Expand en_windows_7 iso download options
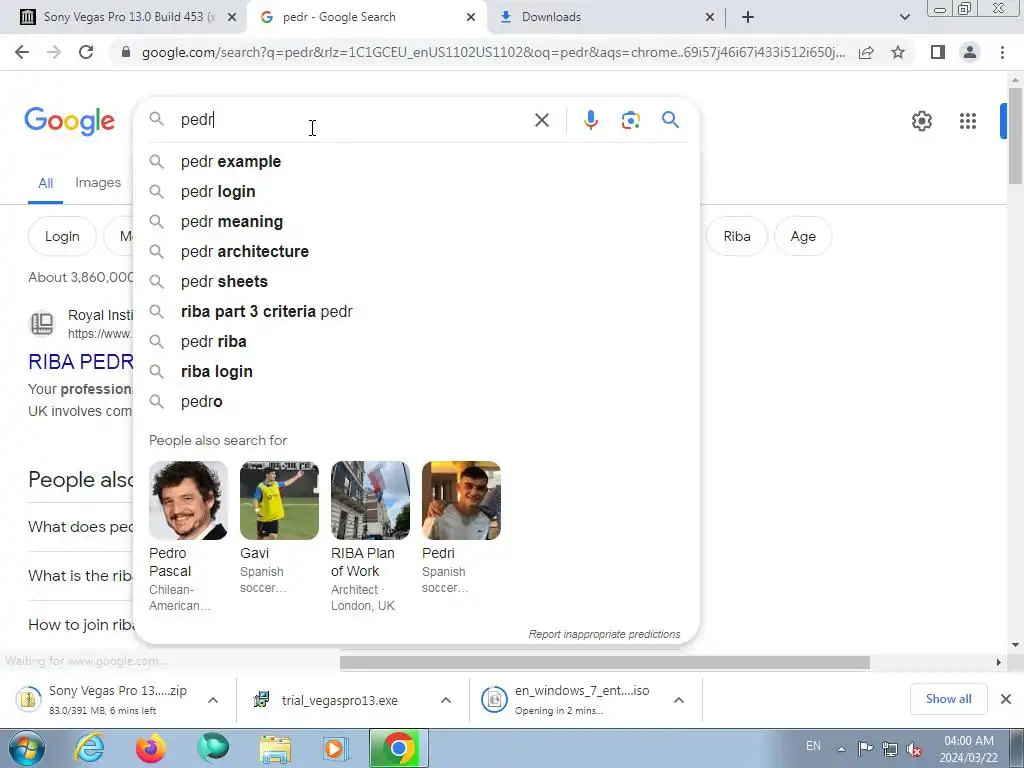1024x768 pixels. pos(679,700)
